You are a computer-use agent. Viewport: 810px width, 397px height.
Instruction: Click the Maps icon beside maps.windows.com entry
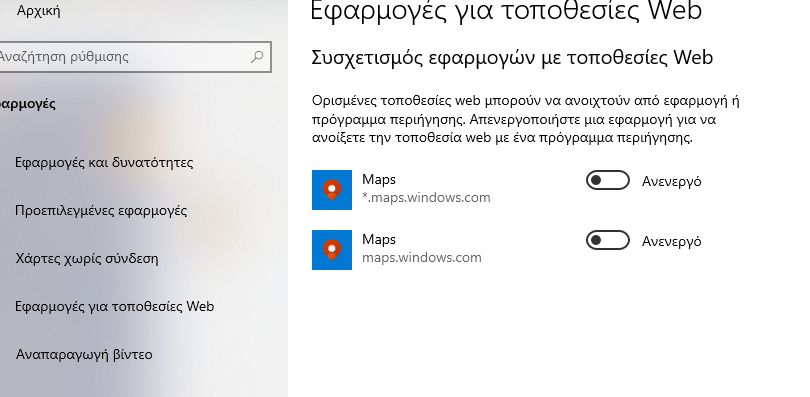pos(332,250)
